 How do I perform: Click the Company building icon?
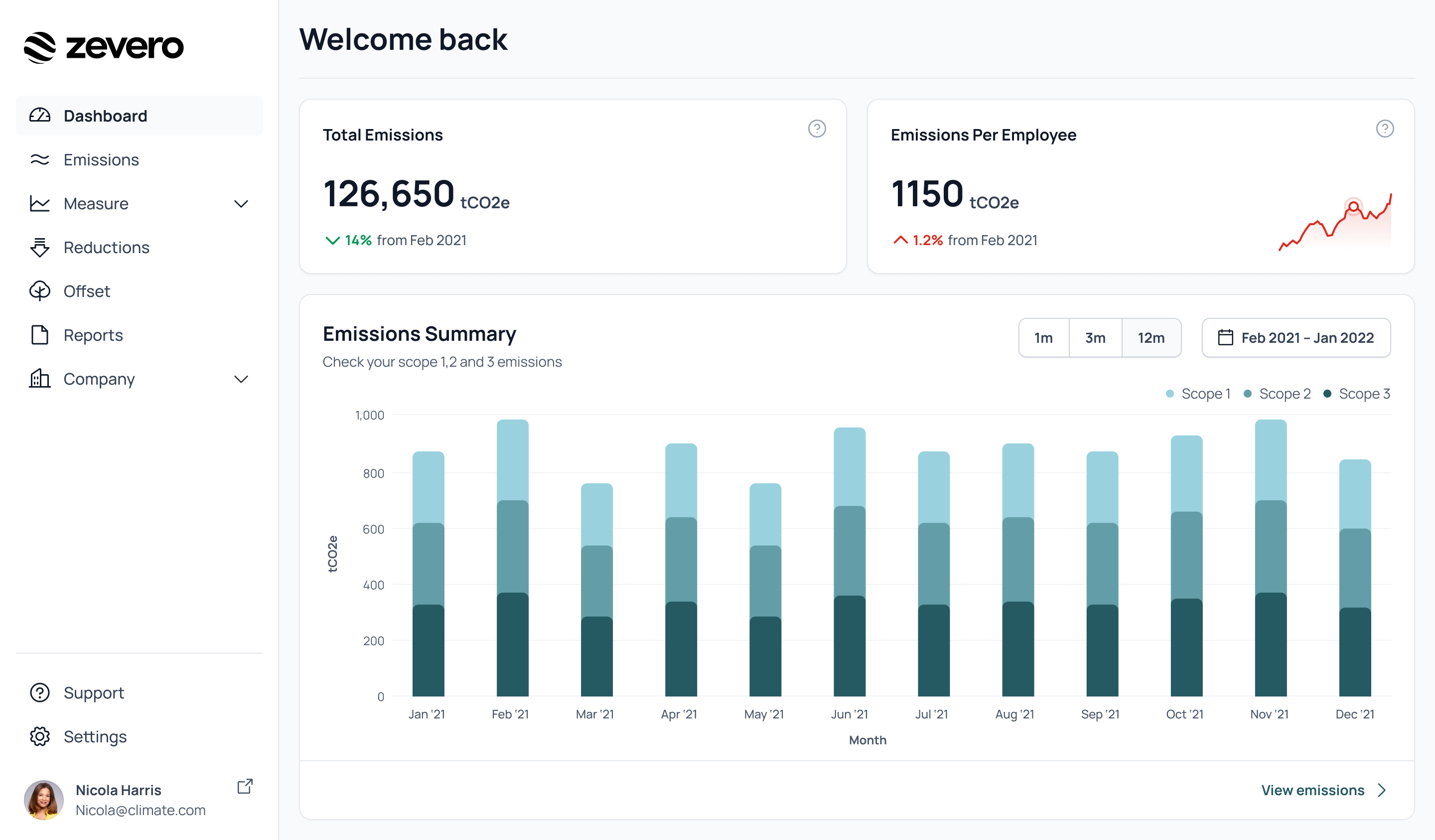click(40, 378)
